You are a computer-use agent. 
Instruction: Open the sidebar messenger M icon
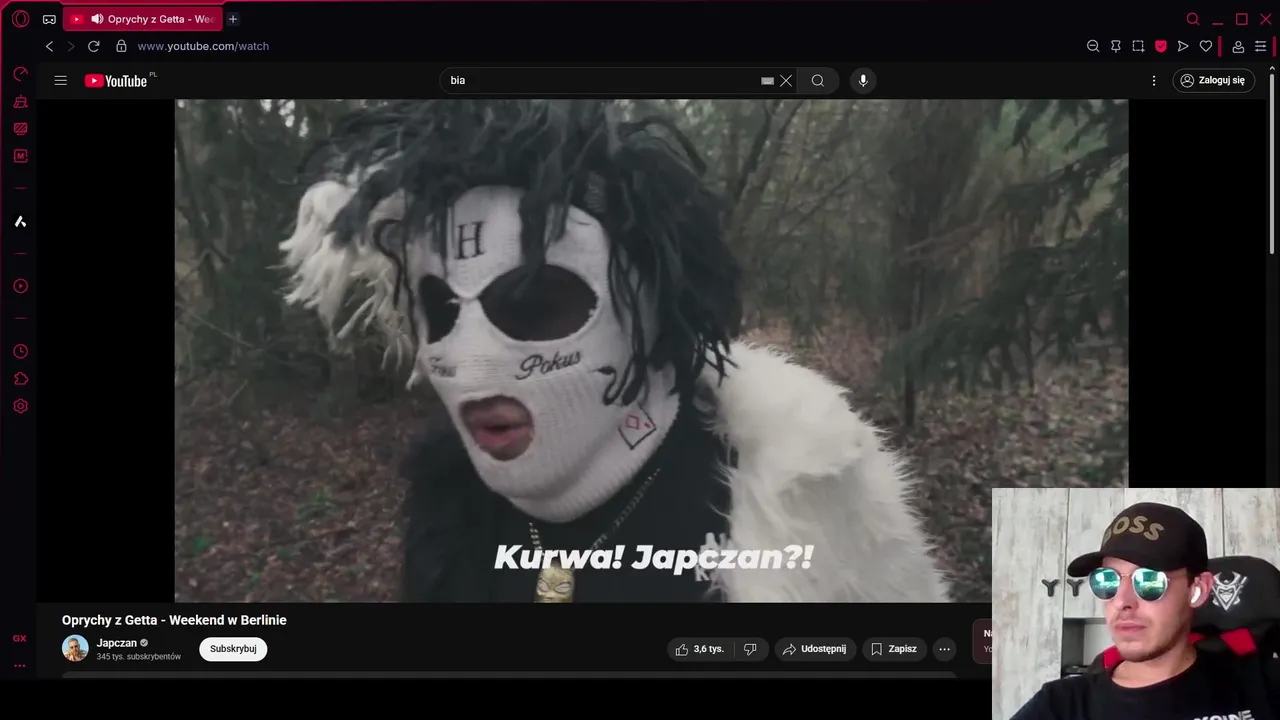(x=20, y=156)
